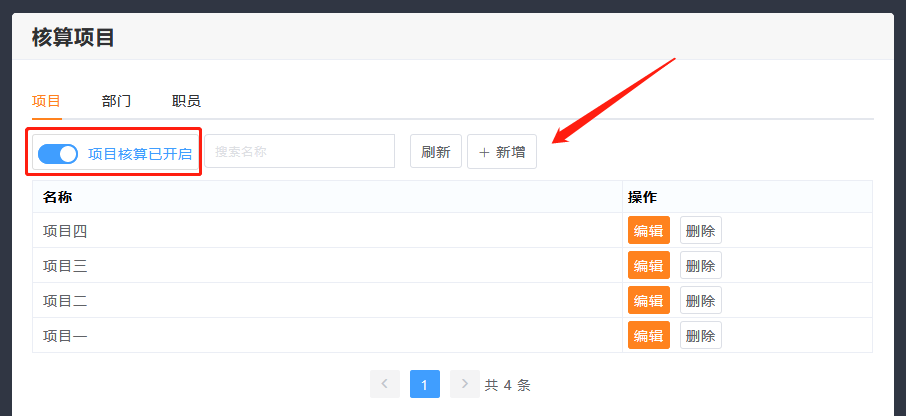Click the 新增 button to add project
This screenshot has height=416, width=906.
point(502,152)
